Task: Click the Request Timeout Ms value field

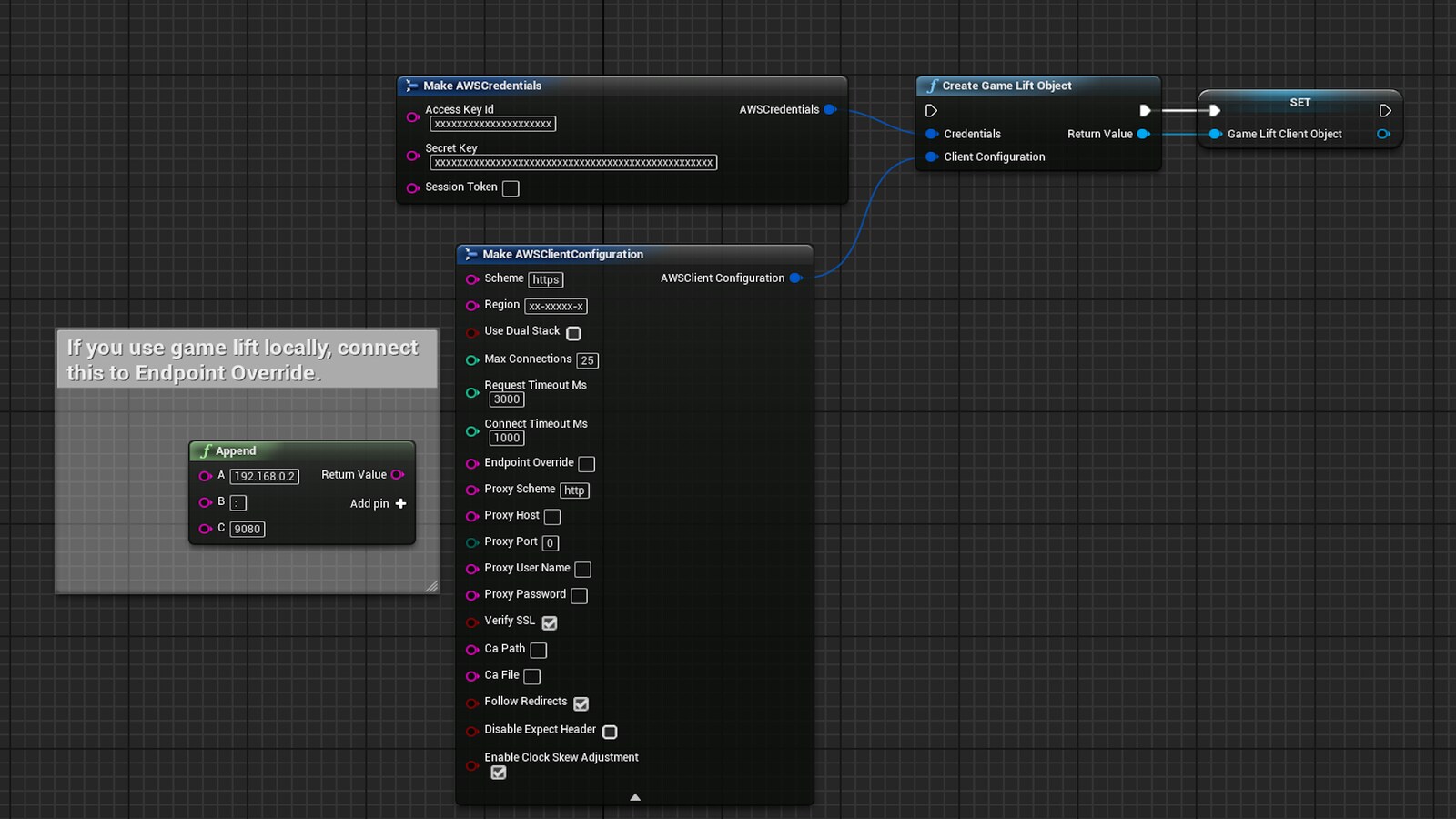Action: point(506,399)
